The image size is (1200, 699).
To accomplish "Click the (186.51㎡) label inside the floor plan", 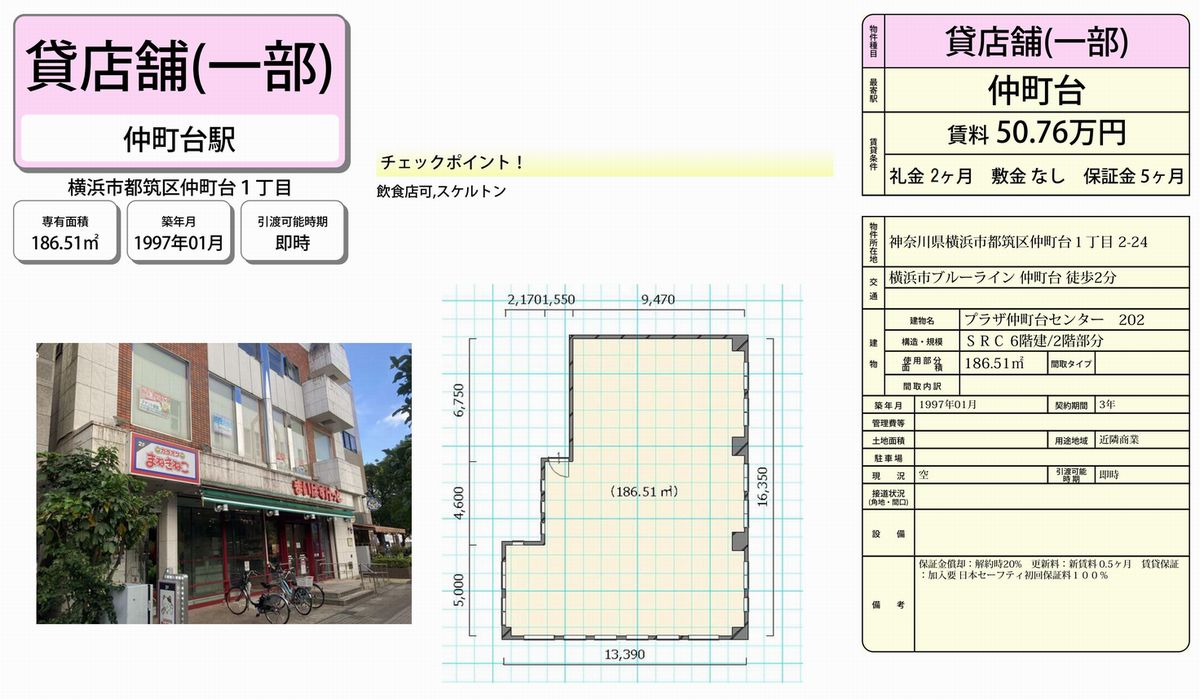I will point(644,492).
